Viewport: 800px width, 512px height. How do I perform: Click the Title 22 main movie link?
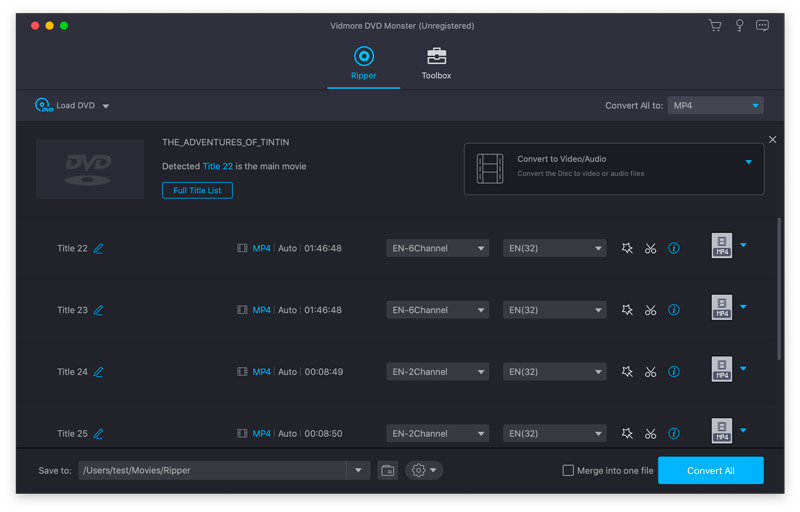pos(217,166)
